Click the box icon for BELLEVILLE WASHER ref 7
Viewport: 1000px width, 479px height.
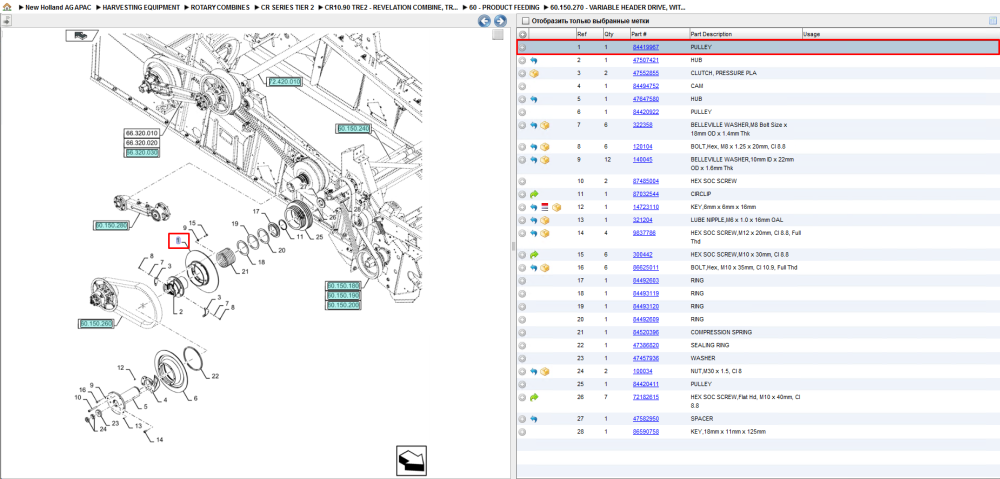(x=545, y=125)
